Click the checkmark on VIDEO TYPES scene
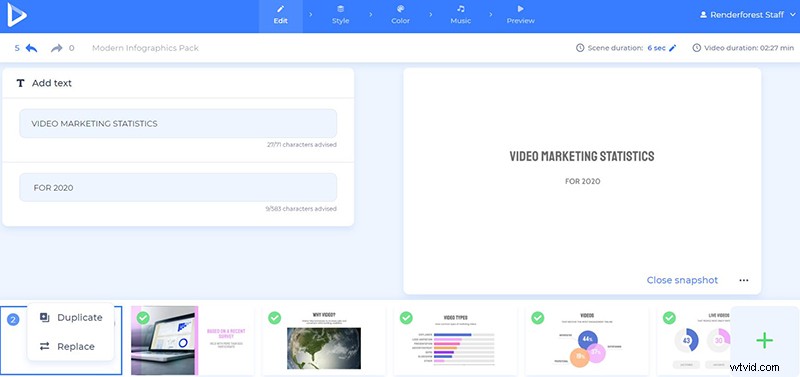The image size is (800, 377). (x=406, y=318)
